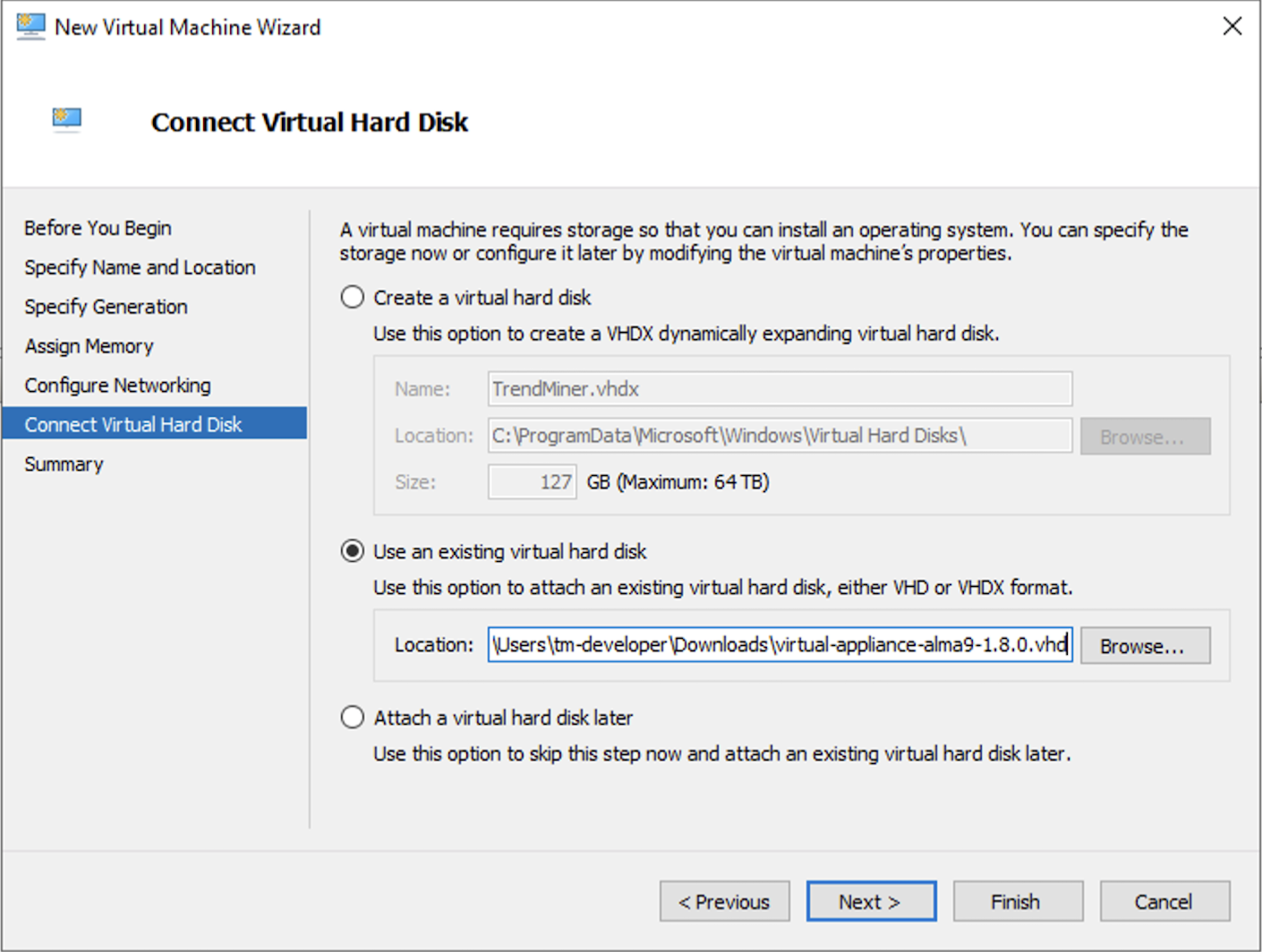Go to Specify Name and Location step
This screenshot has width=1262, height=952.
pos(139,267)
